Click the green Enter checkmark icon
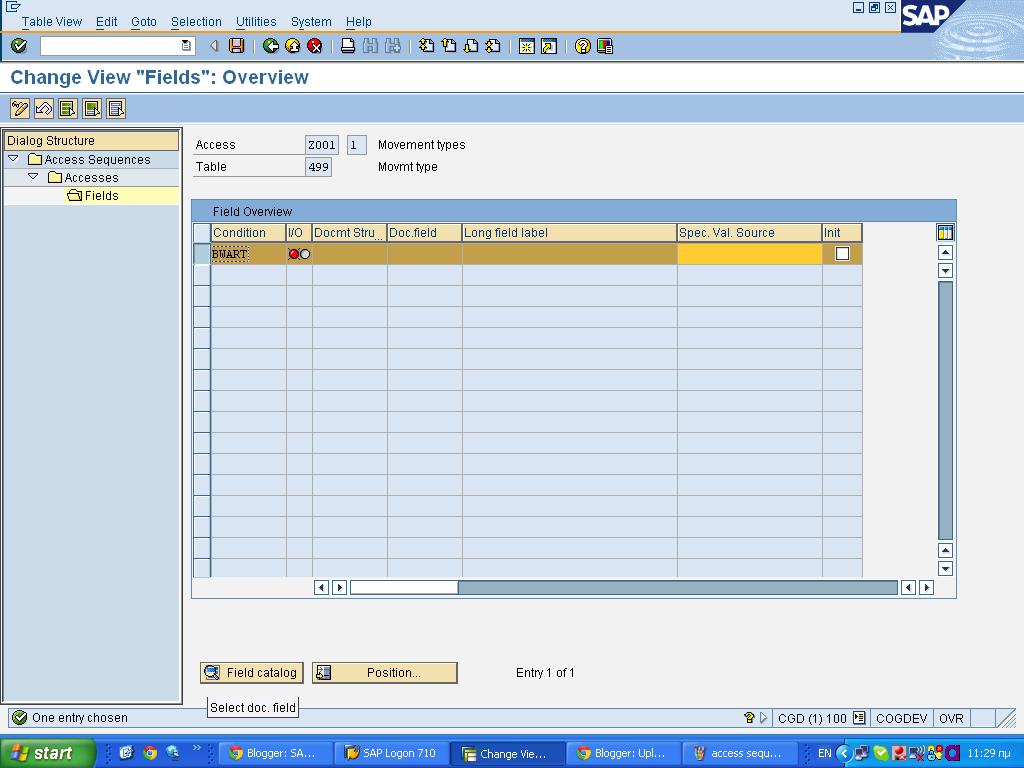Viewport: 1024px width, 768px height. point(19,46)
